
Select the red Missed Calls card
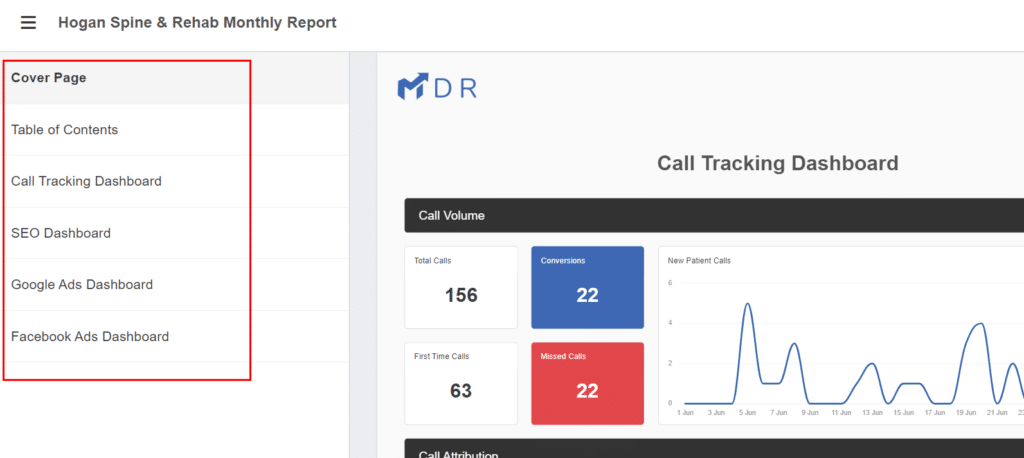(x=587, y=383)
